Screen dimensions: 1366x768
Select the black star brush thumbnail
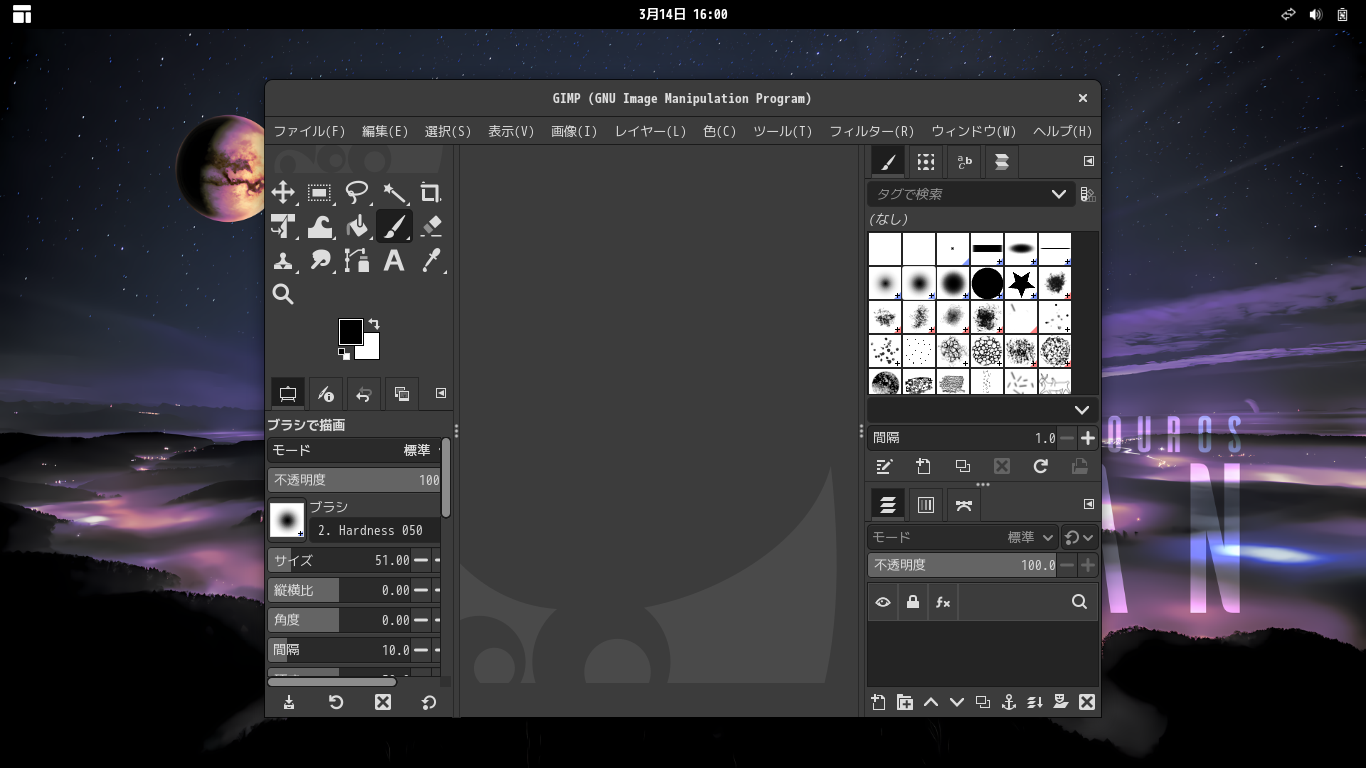[x=1021, y=284]
